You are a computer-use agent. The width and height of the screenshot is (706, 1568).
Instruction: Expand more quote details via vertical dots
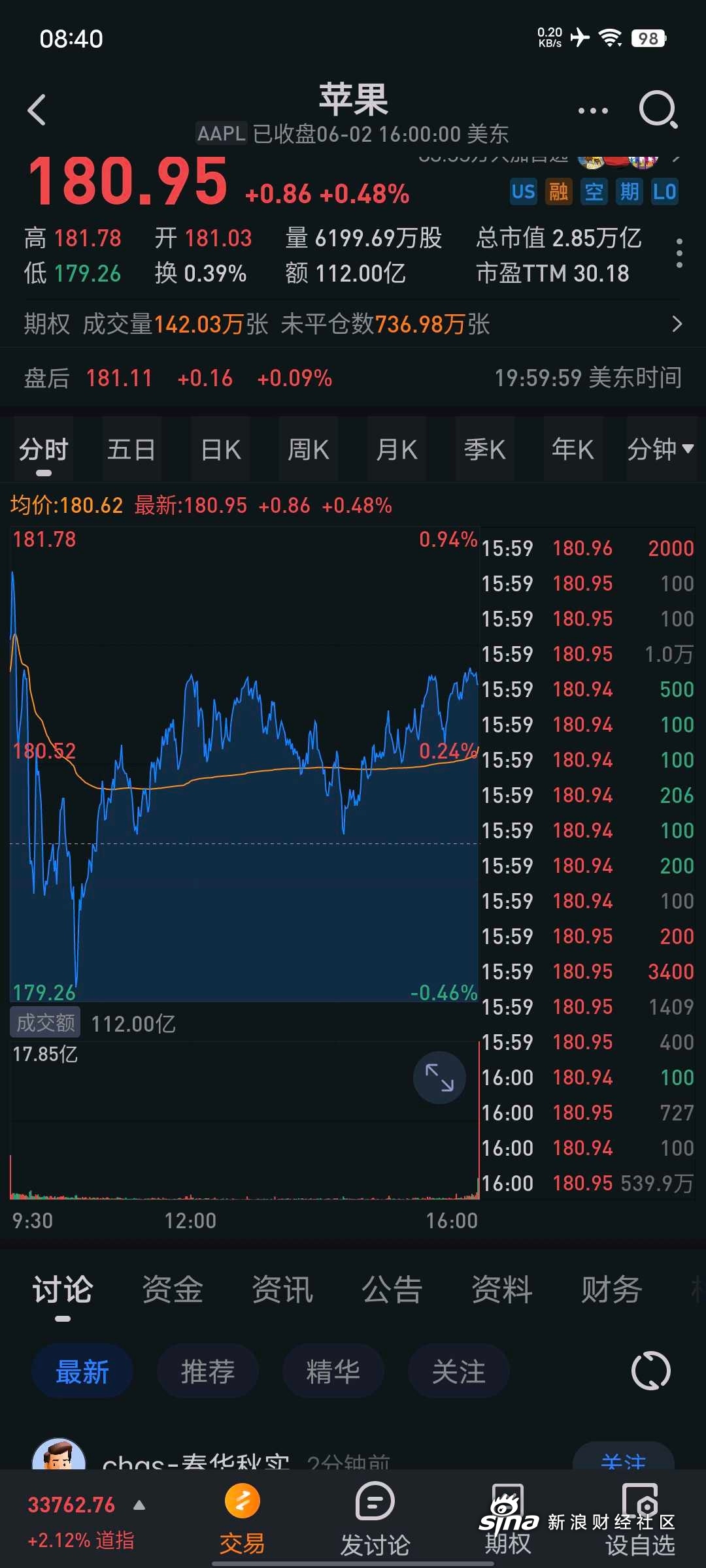(x=679, y=253)
